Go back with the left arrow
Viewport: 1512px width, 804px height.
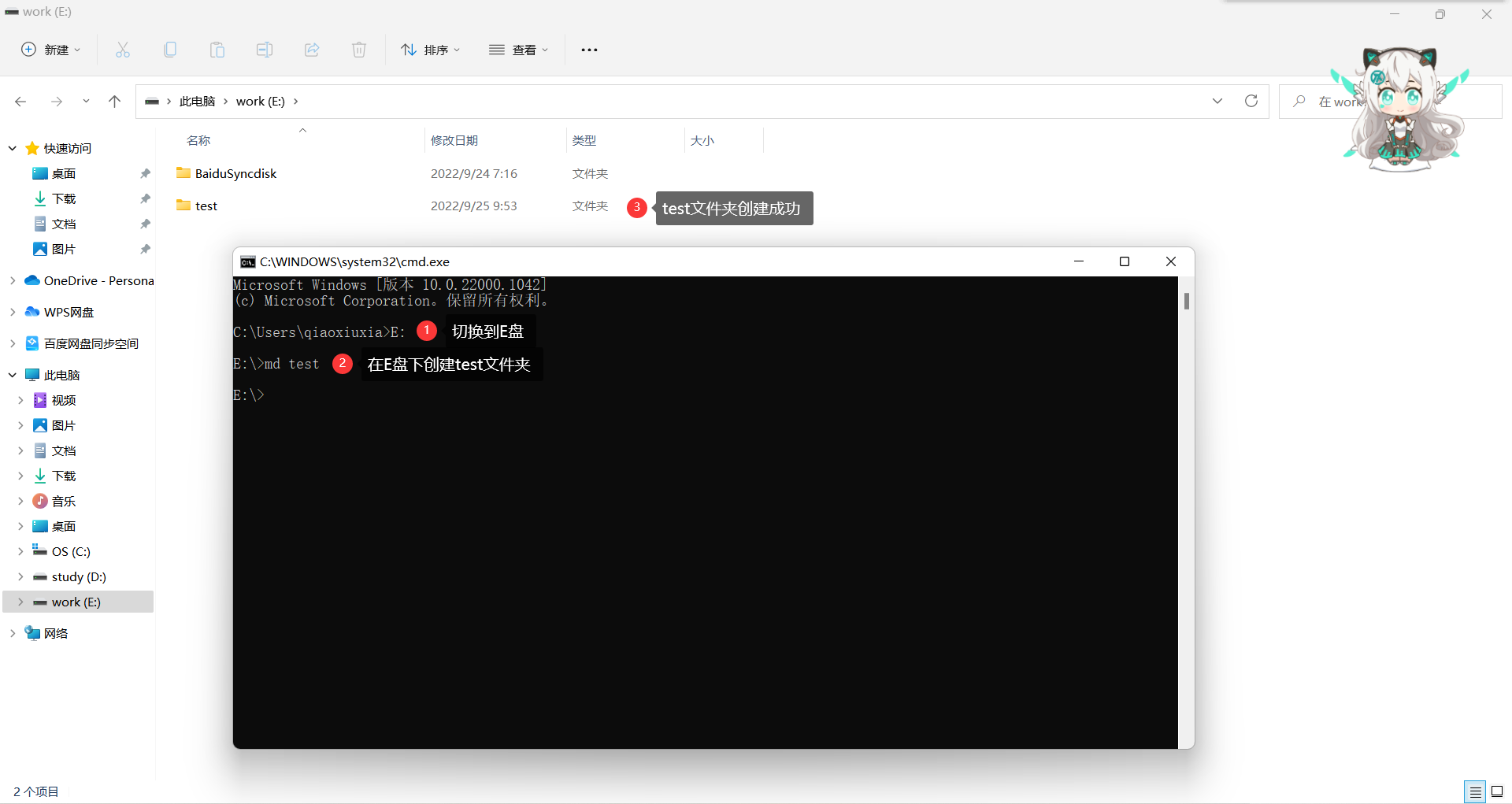[x=20, y=102]
